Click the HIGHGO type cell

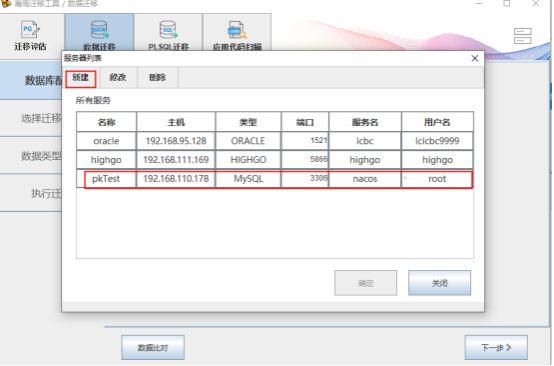pyautogui.click(x=248, y=160)
